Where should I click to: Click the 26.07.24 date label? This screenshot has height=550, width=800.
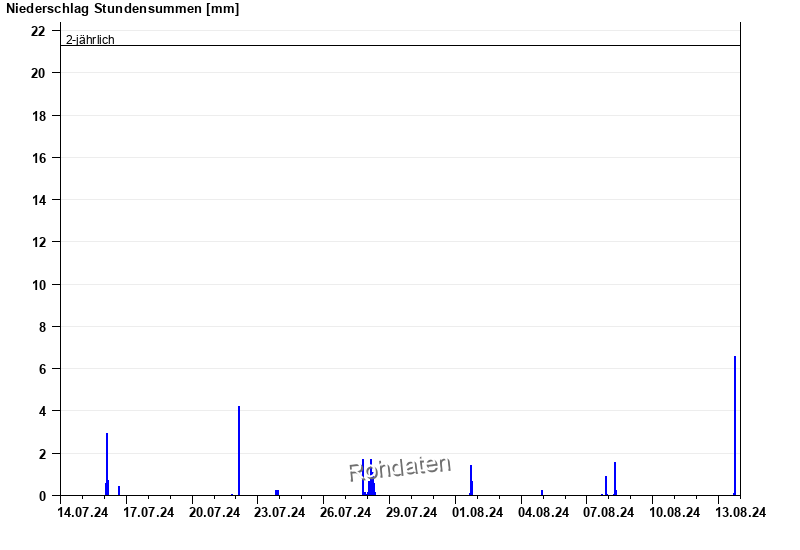[x=346, y=513]
